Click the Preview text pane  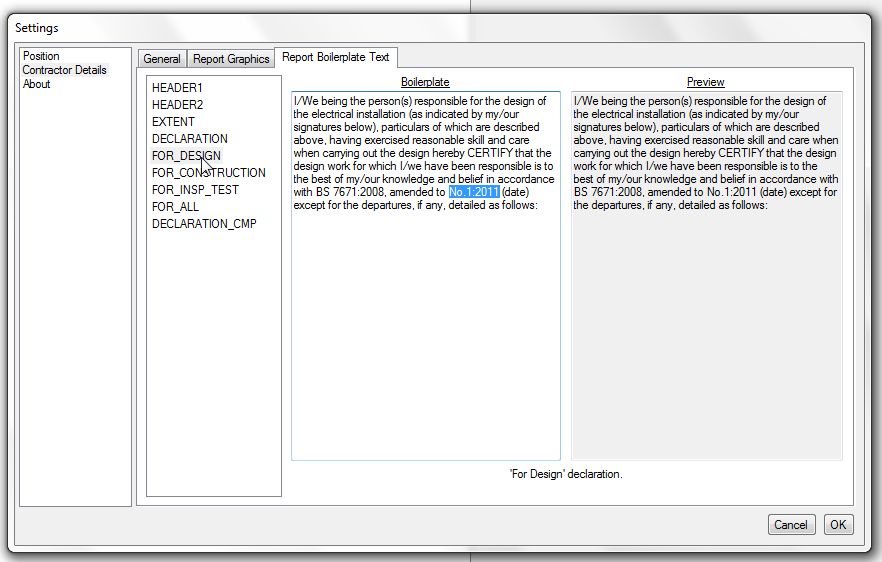coord(706,276)
